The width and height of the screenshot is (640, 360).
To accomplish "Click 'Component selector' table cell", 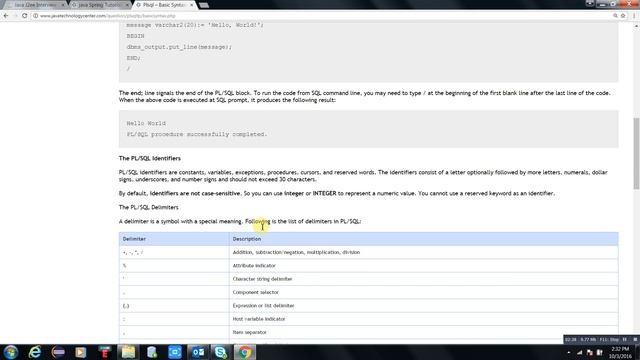I will point(424,292).
